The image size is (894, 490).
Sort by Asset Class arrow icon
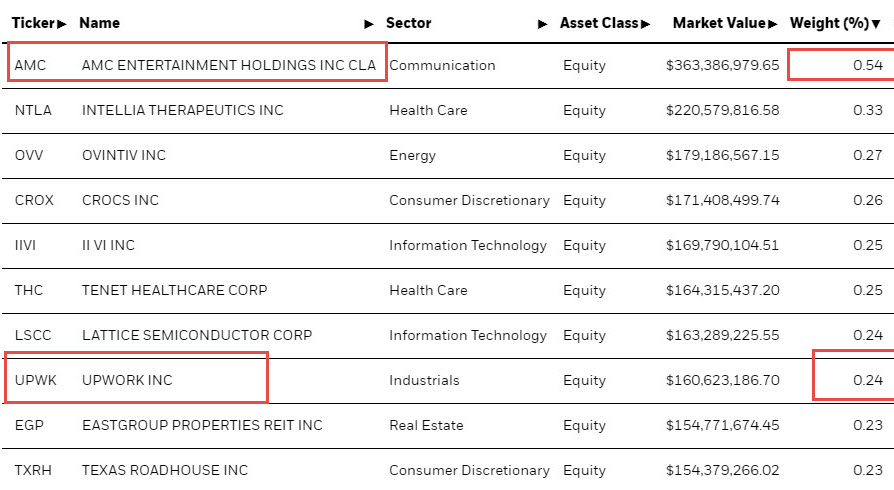[645, 24]
